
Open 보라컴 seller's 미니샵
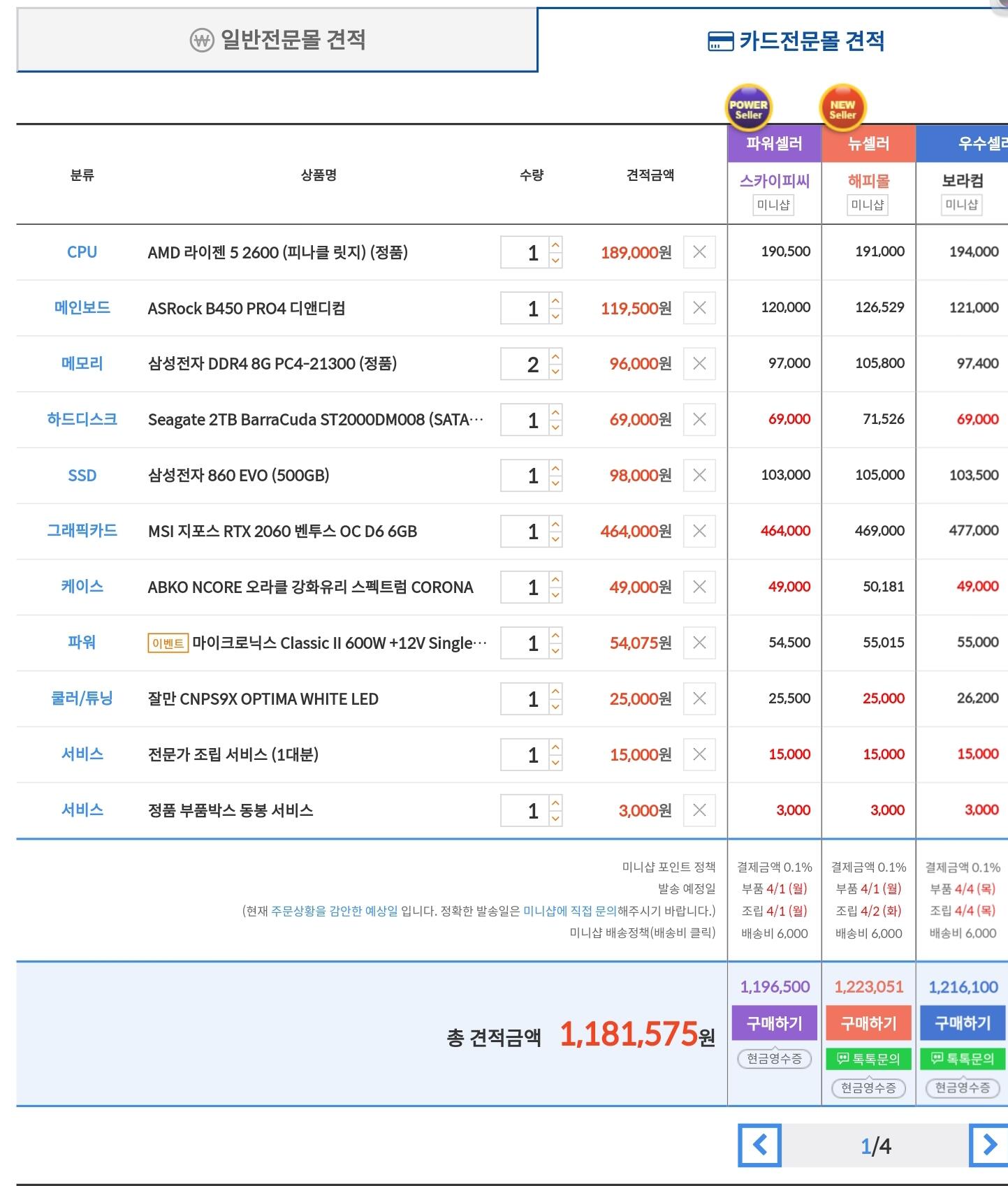click(x=962, y=205)
